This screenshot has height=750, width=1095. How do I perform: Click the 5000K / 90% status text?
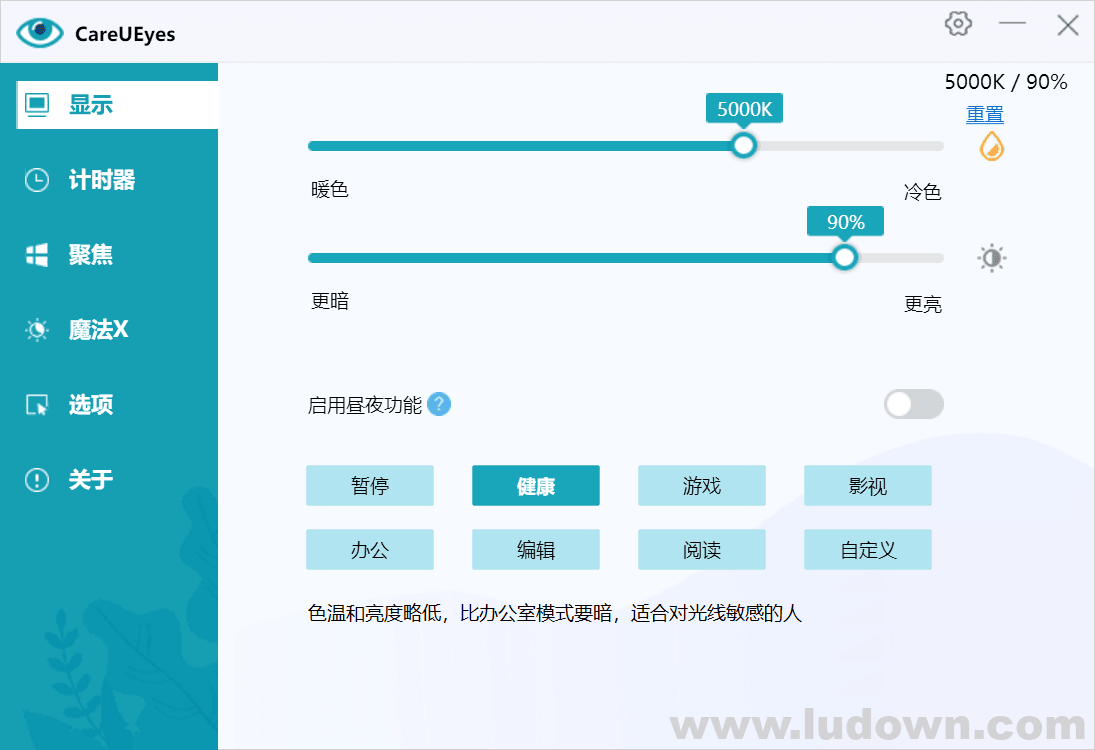coord(1006,82)
